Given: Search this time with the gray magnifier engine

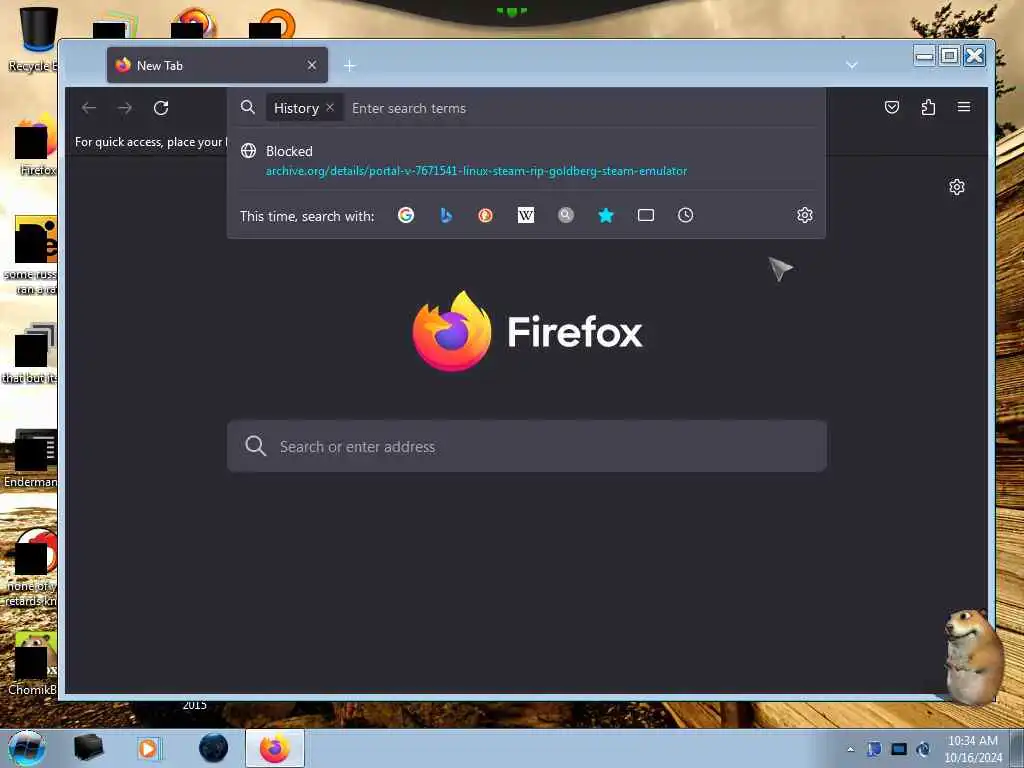Looking at the screenshot, I should point(566,215).
